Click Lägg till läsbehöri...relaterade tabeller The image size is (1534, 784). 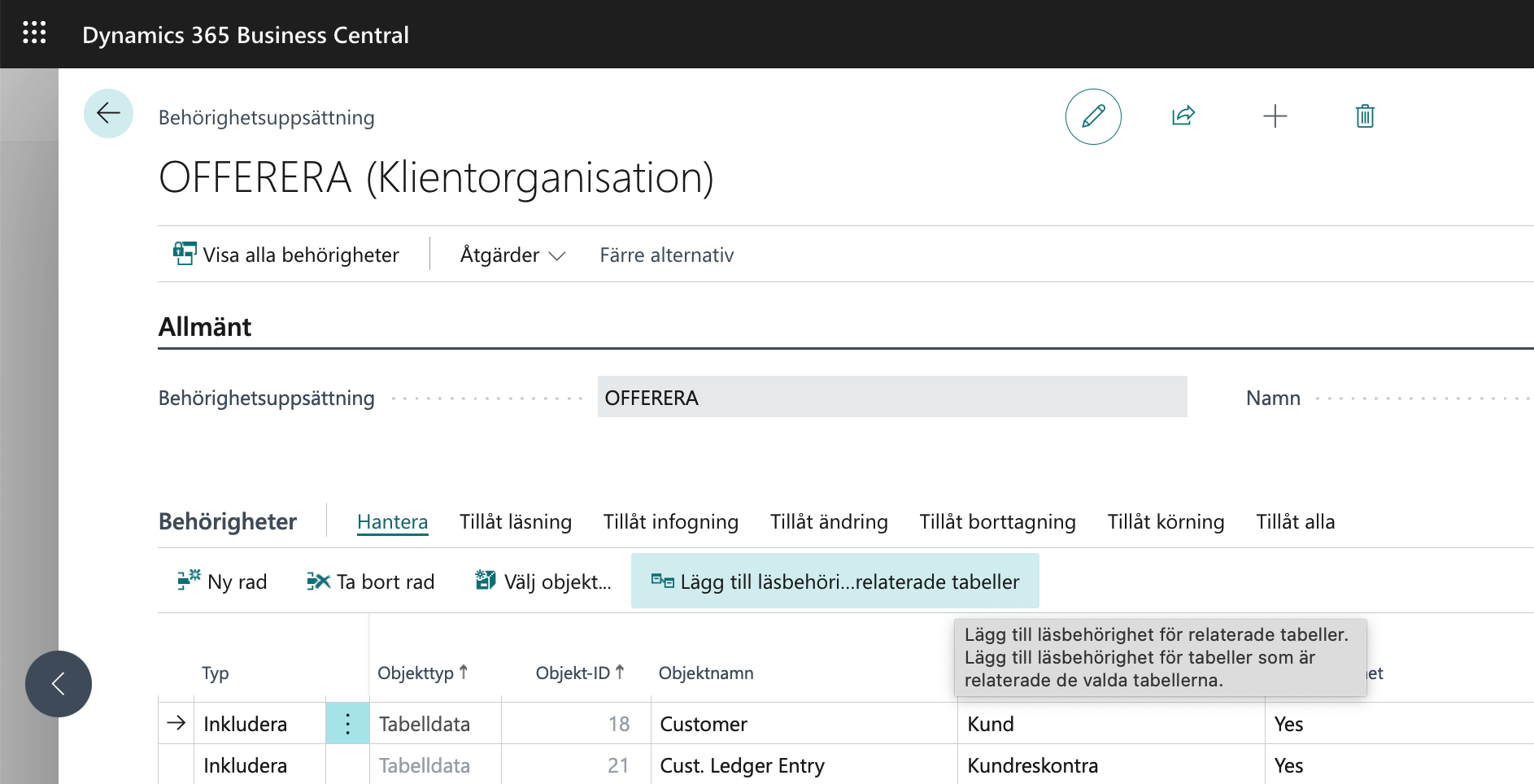click(835, 581)
